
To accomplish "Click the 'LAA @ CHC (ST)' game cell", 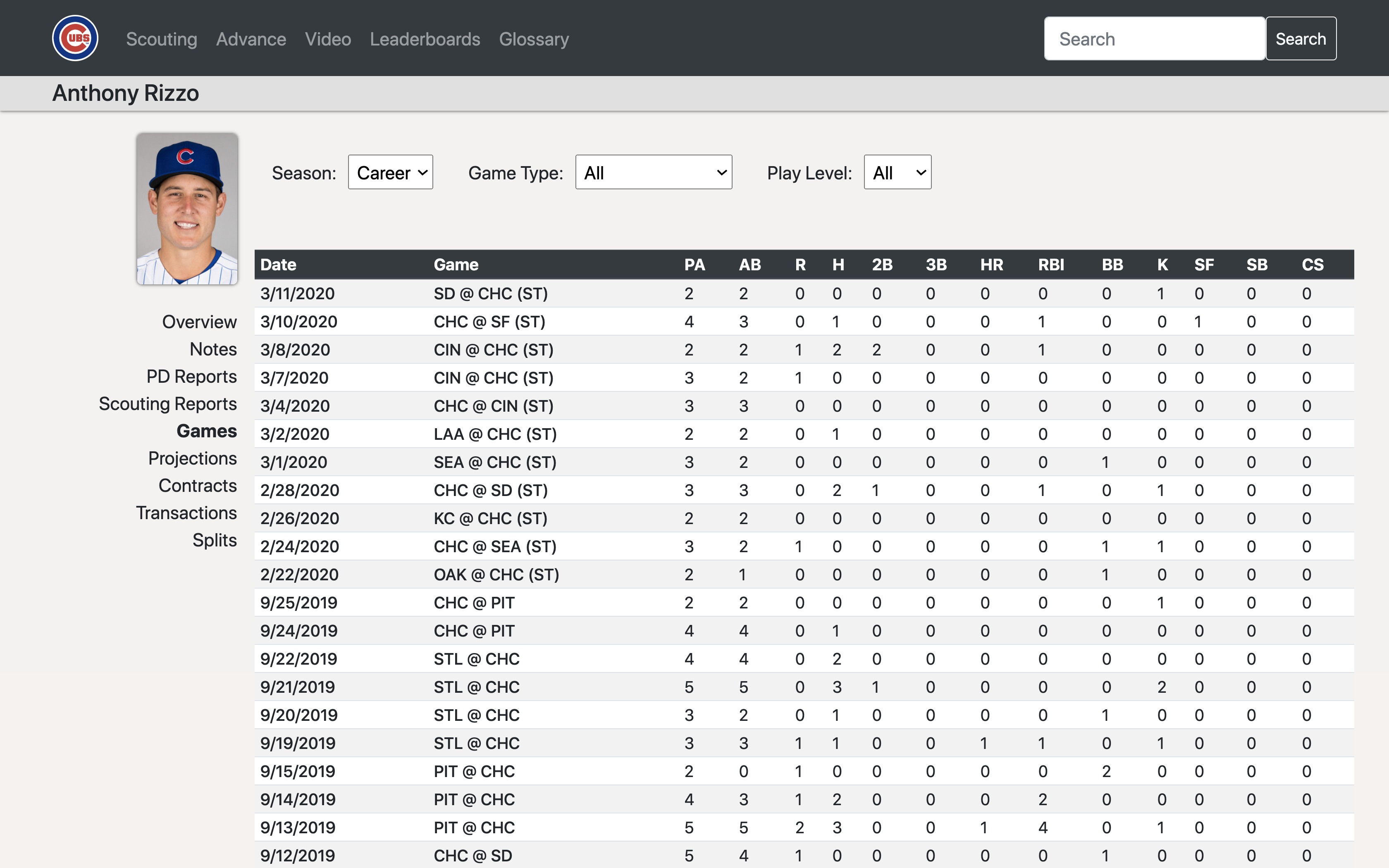I will click(x=495, y=434).
